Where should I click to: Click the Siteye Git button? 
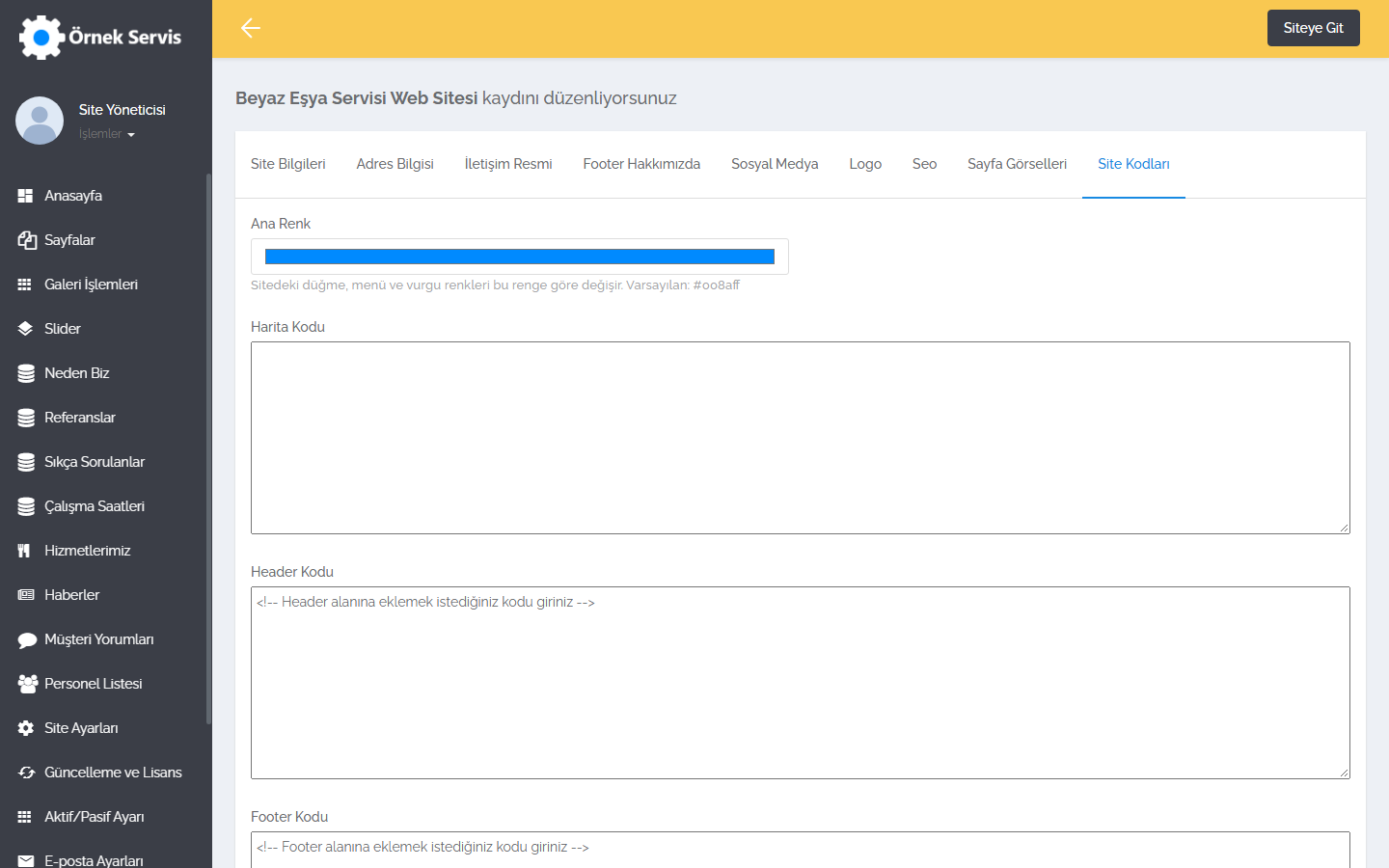1314,28
